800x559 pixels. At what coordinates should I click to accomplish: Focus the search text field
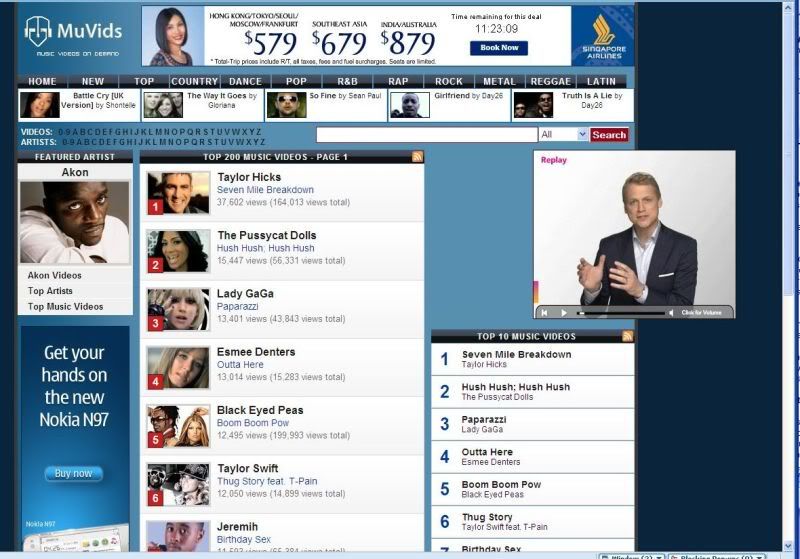coord(426,134)
